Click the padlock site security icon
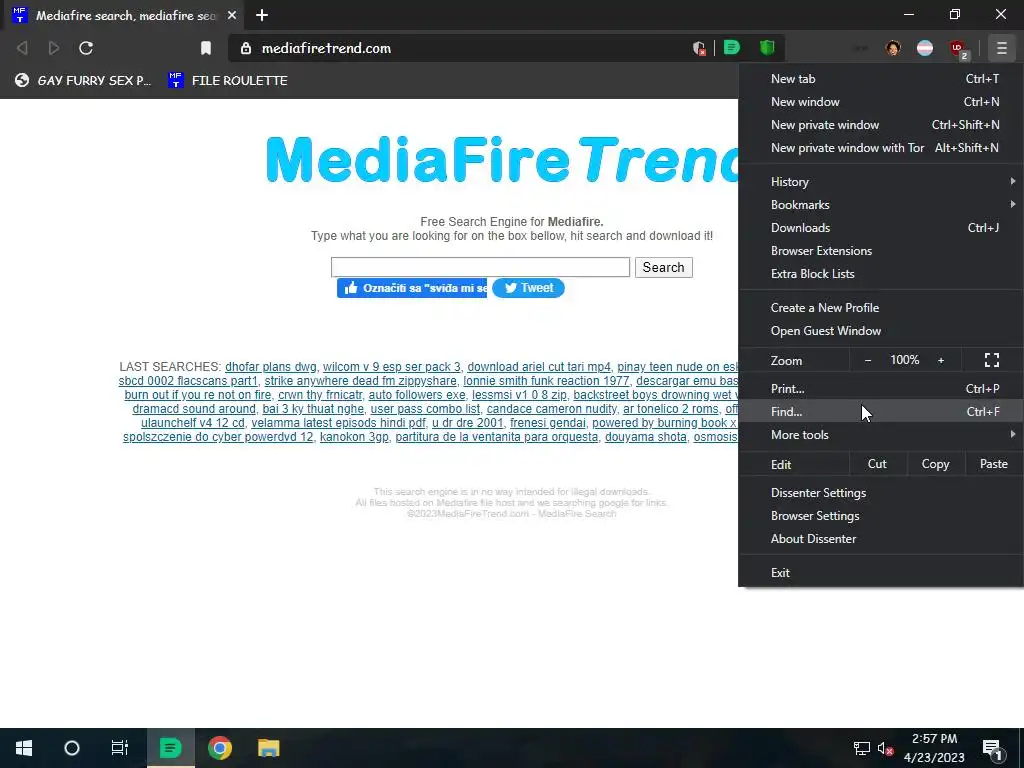Screen dimensions: 1024x768 tap(246, 48)
